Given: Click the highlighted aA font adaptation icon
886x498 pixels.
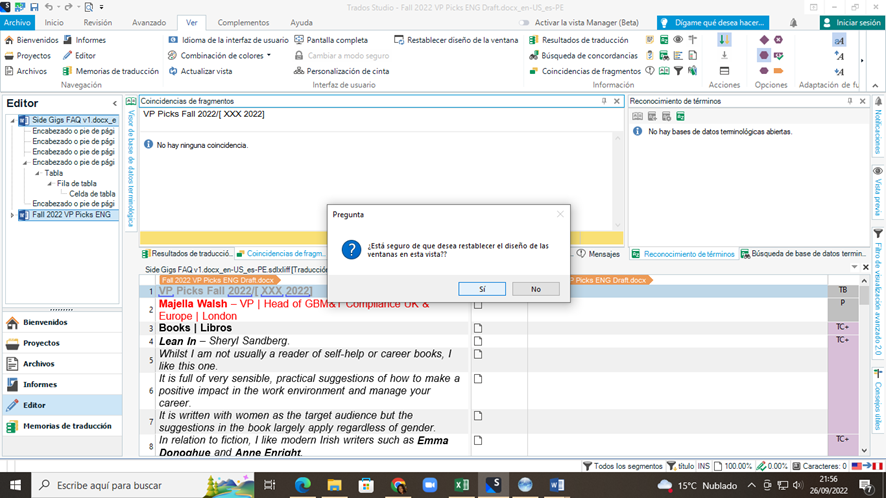Looking at the screenshot, I should tap(839, 40).
